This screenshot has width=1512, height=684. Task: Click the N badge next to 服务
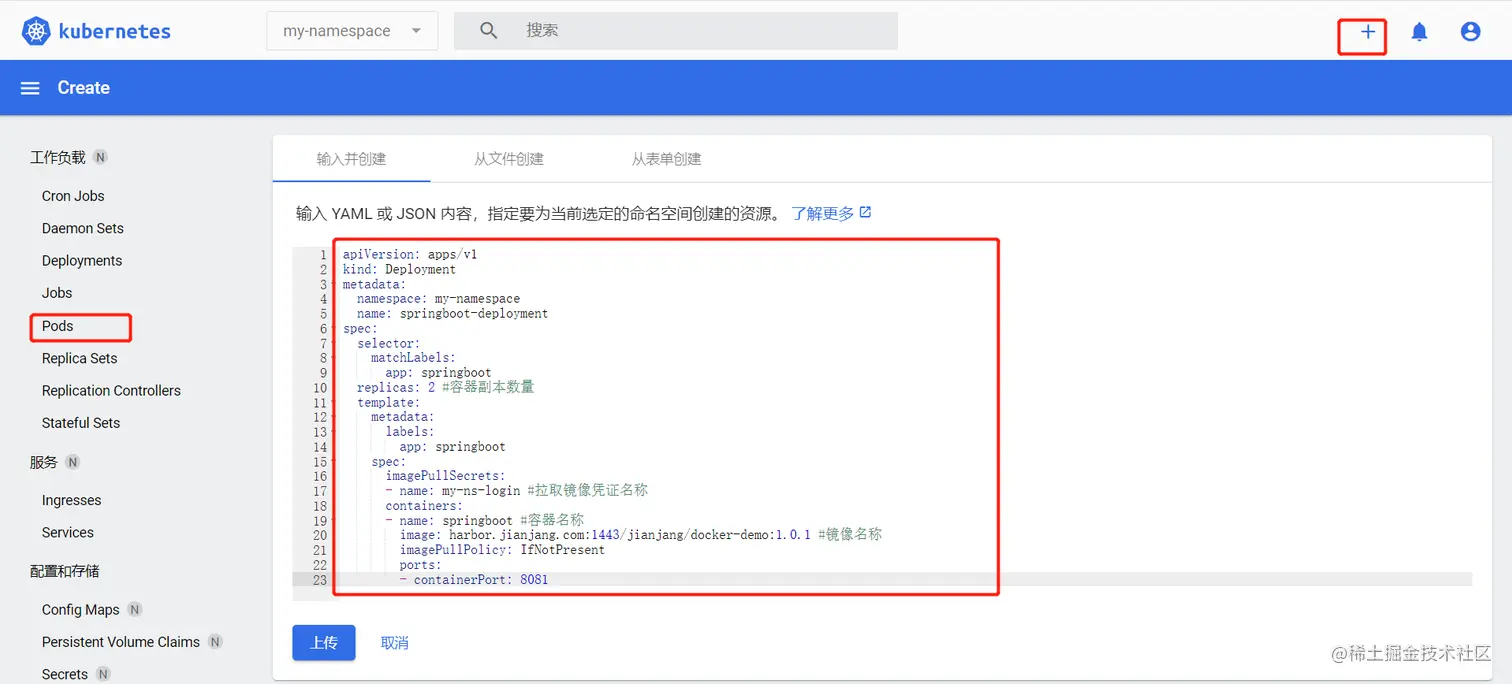pyautogui.click(x=72, y=462)
